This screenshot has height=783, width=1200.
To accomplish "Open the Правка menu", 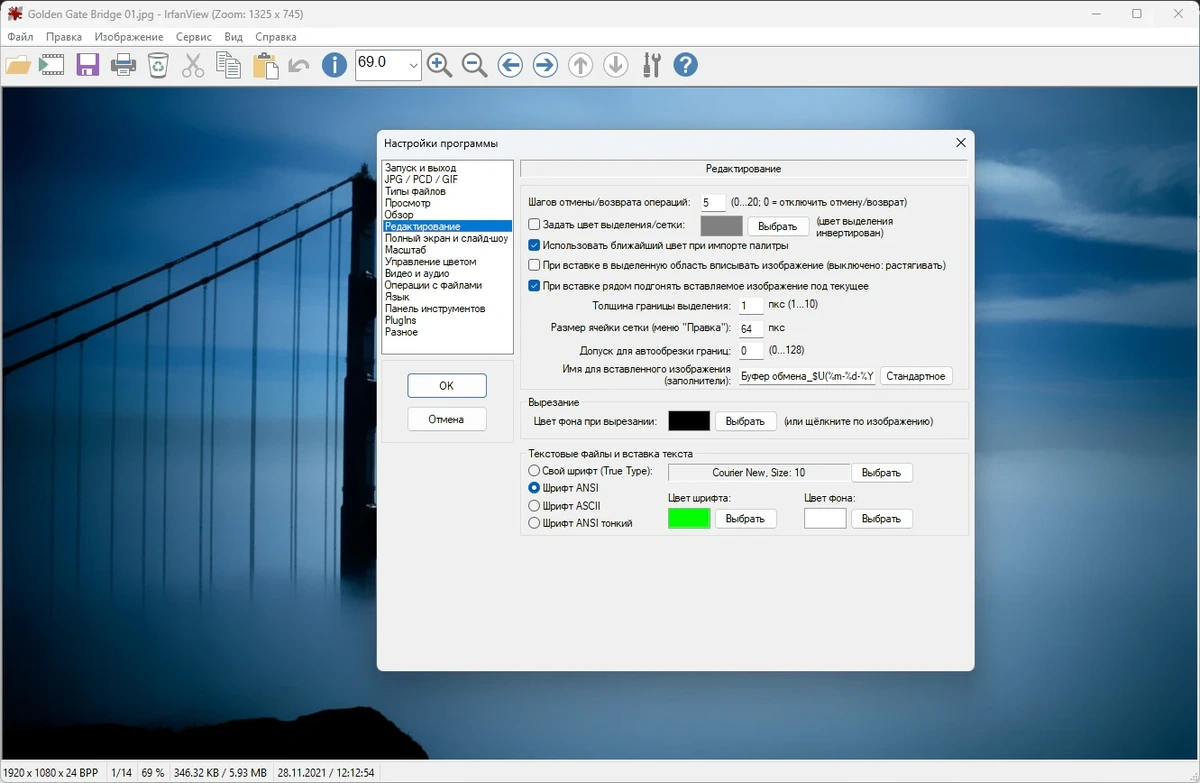I will click(64, 37).
